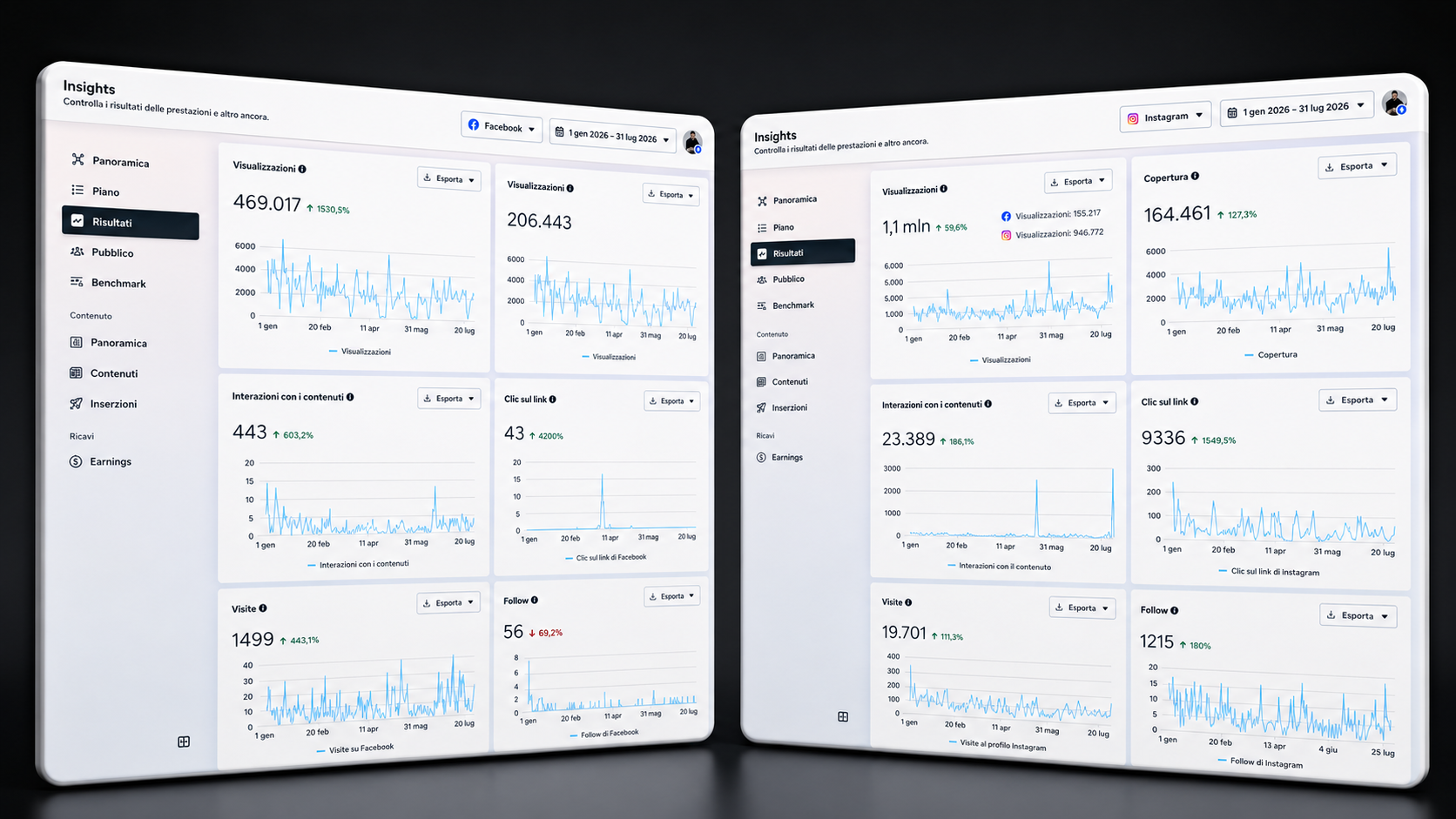
Task: Select Risultati tab in Facebook panel
Action: [131, 222]
